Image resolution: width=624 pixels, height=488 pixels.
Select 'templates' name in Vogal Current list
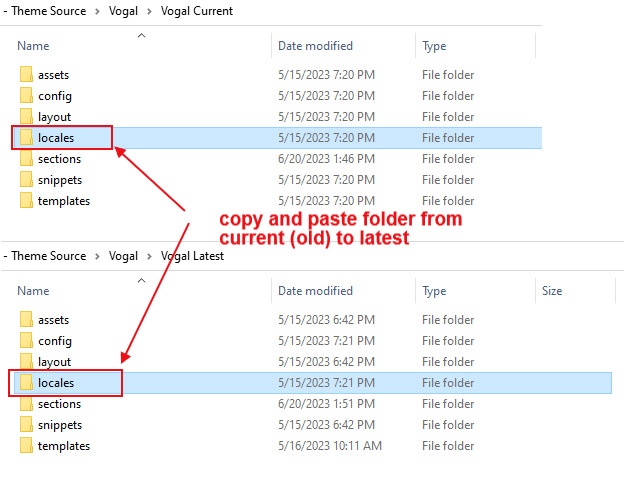(64, 201)
